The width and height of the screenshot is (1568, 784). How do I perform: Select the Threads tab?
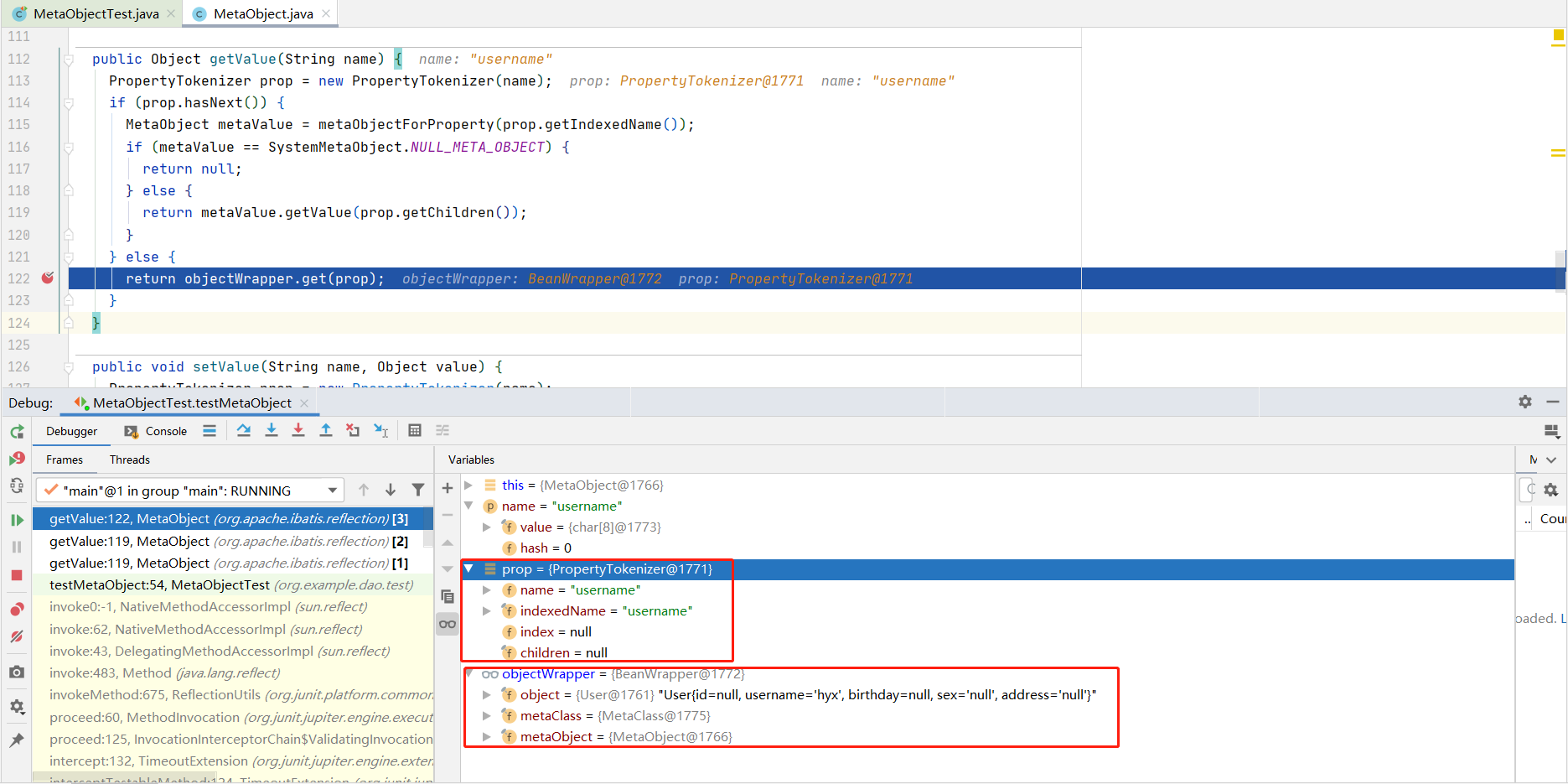coord(130,459)
